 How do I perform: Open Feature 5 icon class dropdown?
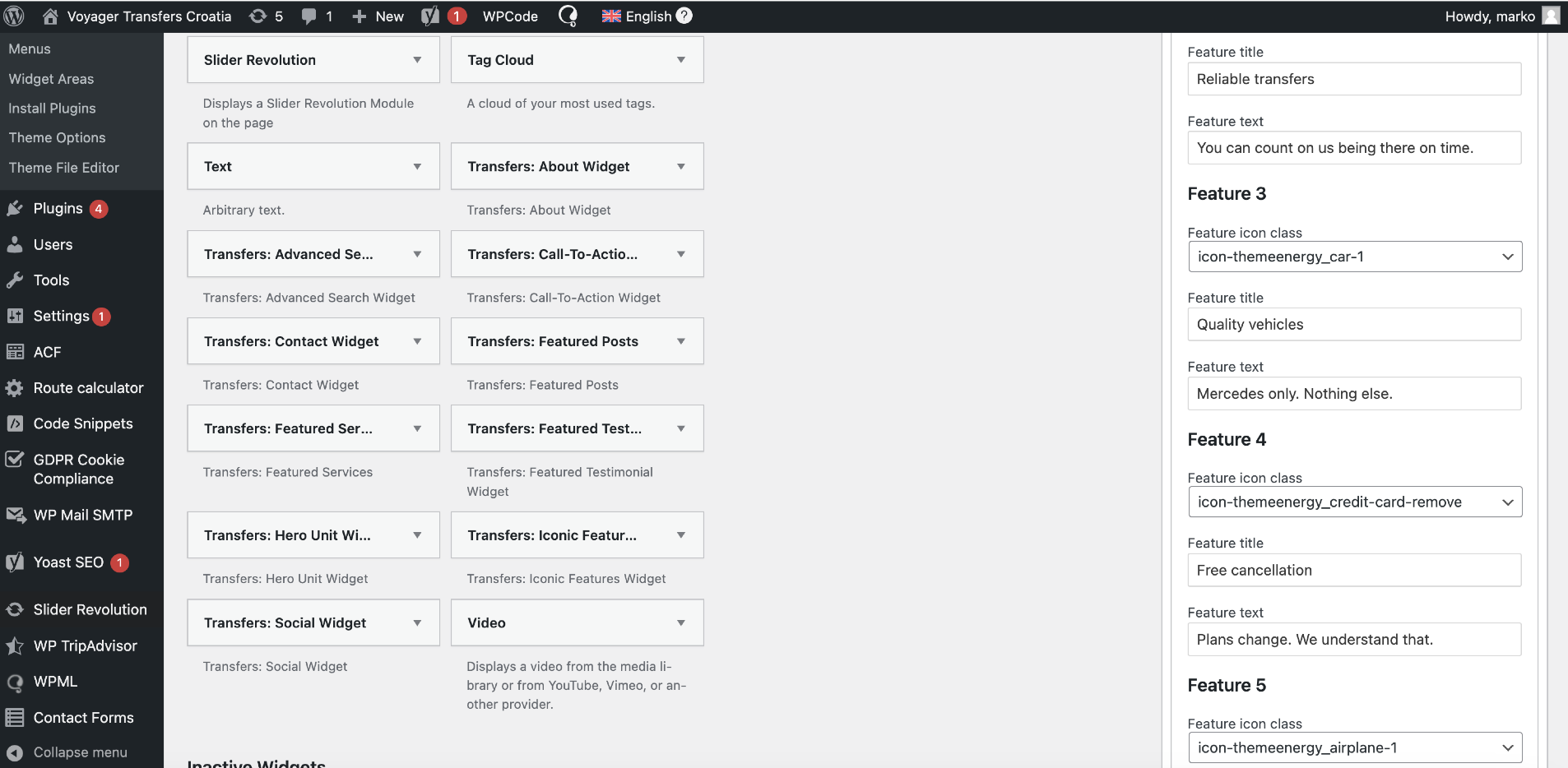(x=1355, y=747)
